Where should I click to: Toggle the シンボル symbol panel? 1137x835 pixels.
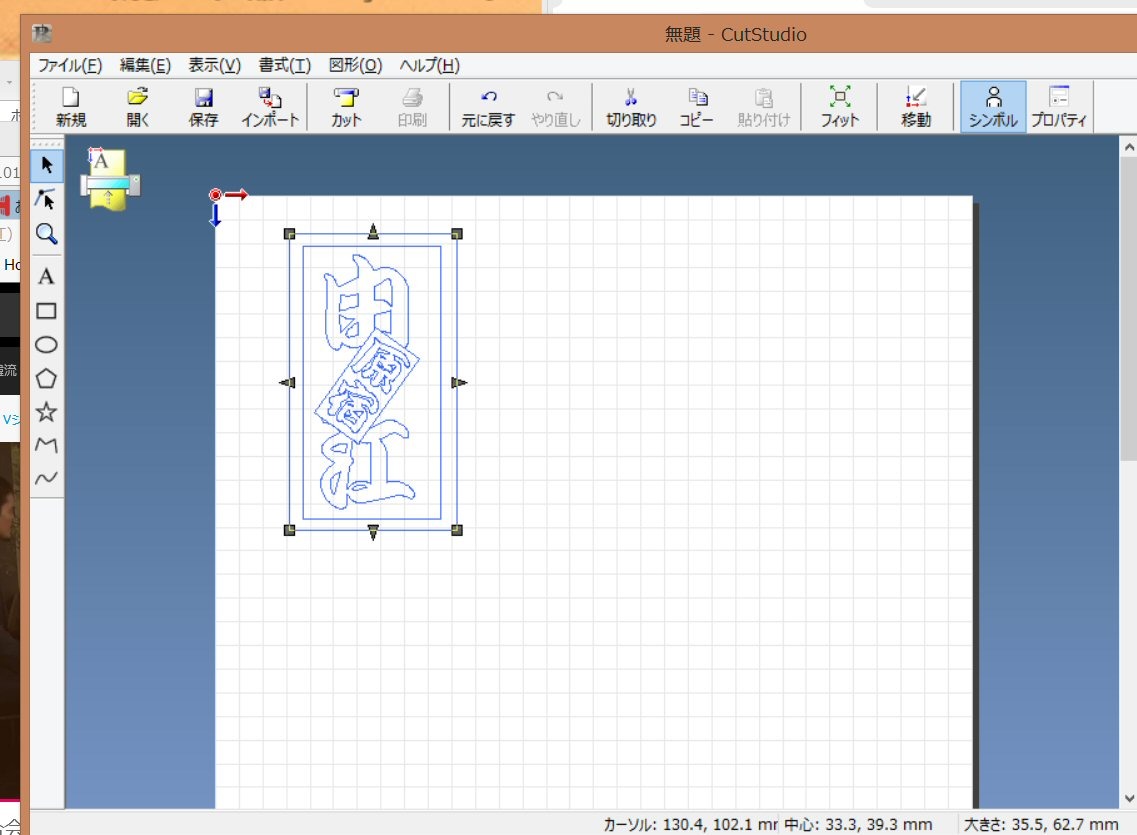tap(993, 107)
